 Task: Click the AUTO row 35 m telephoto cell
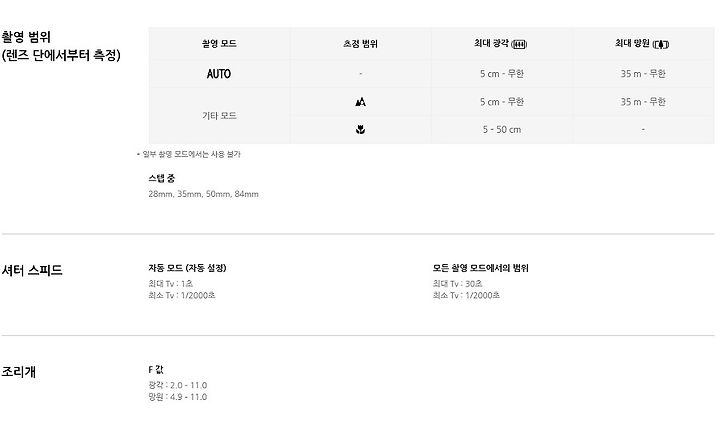tap(643, 74)
